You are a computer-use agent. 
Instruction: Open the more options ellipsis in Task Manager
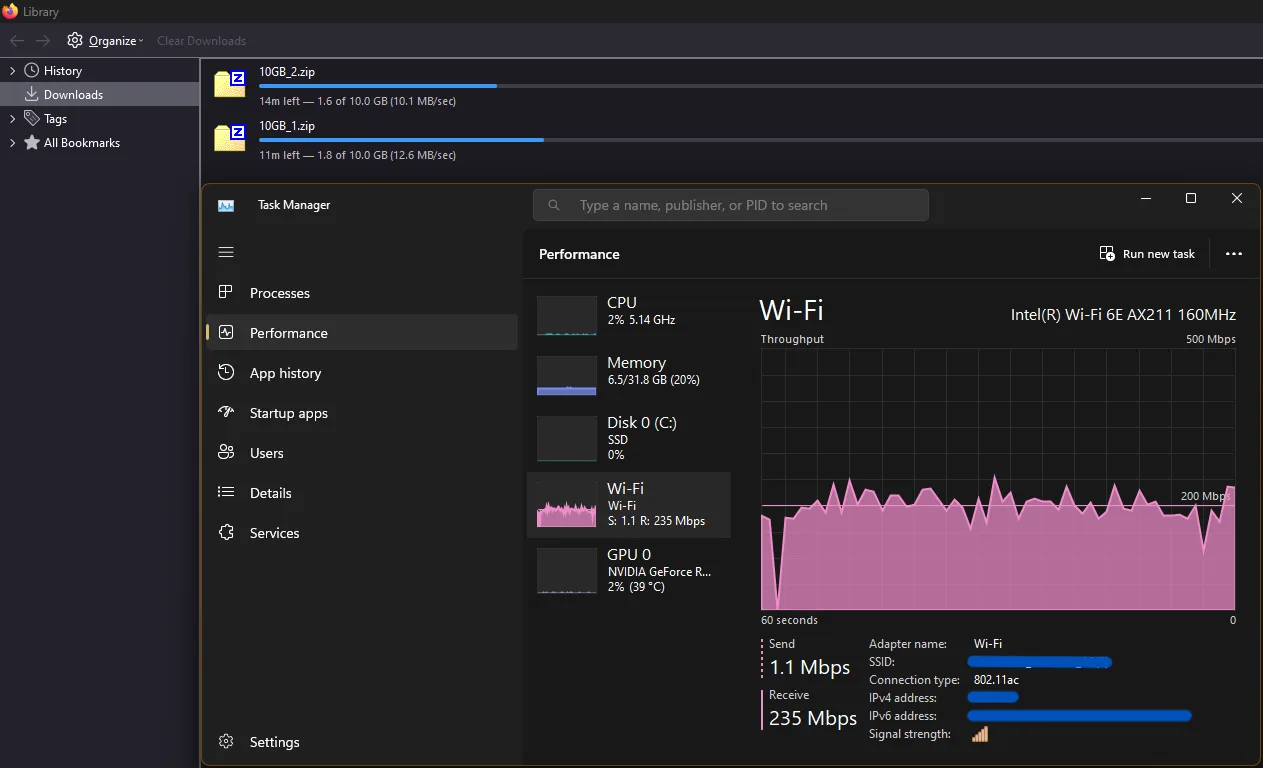1233,253
